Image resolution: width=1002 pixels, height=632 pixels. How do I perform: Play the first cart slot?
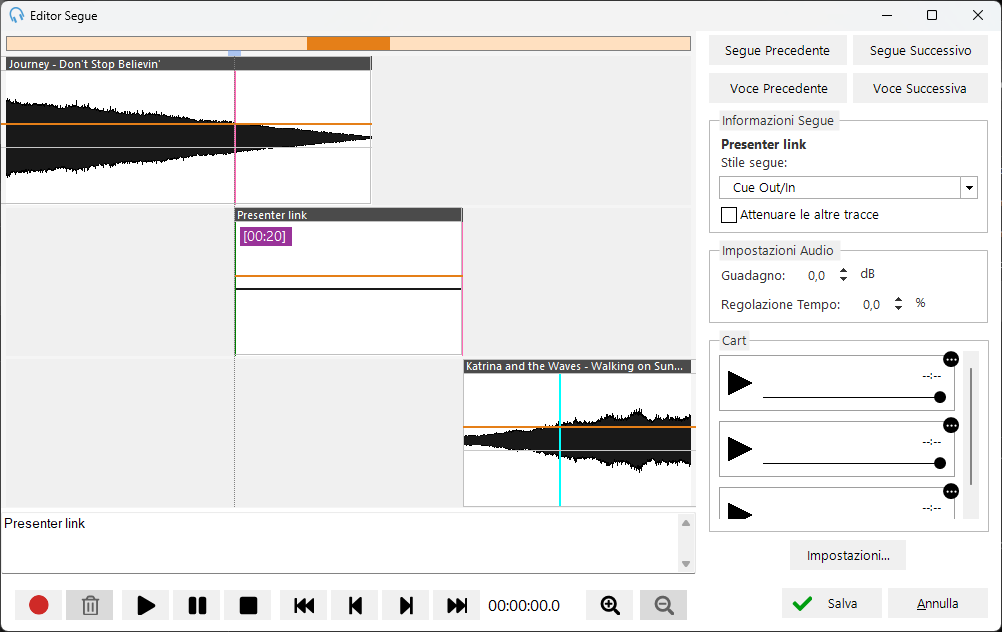pos(740,383)
